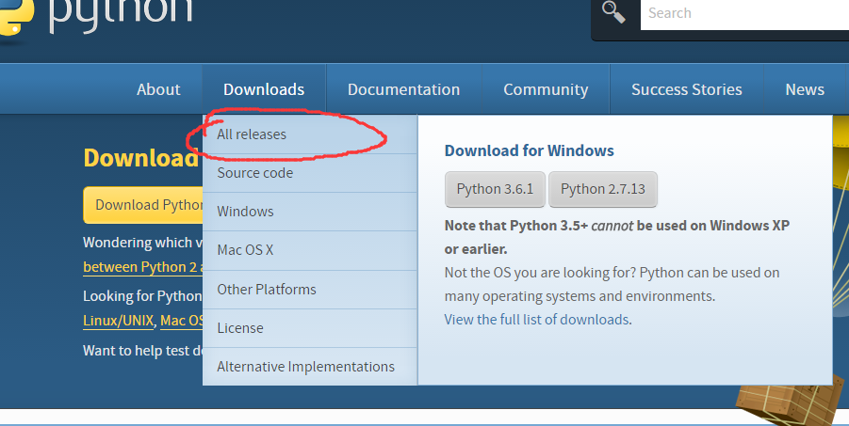
Task: Open the Community menu
Action: 546,89
